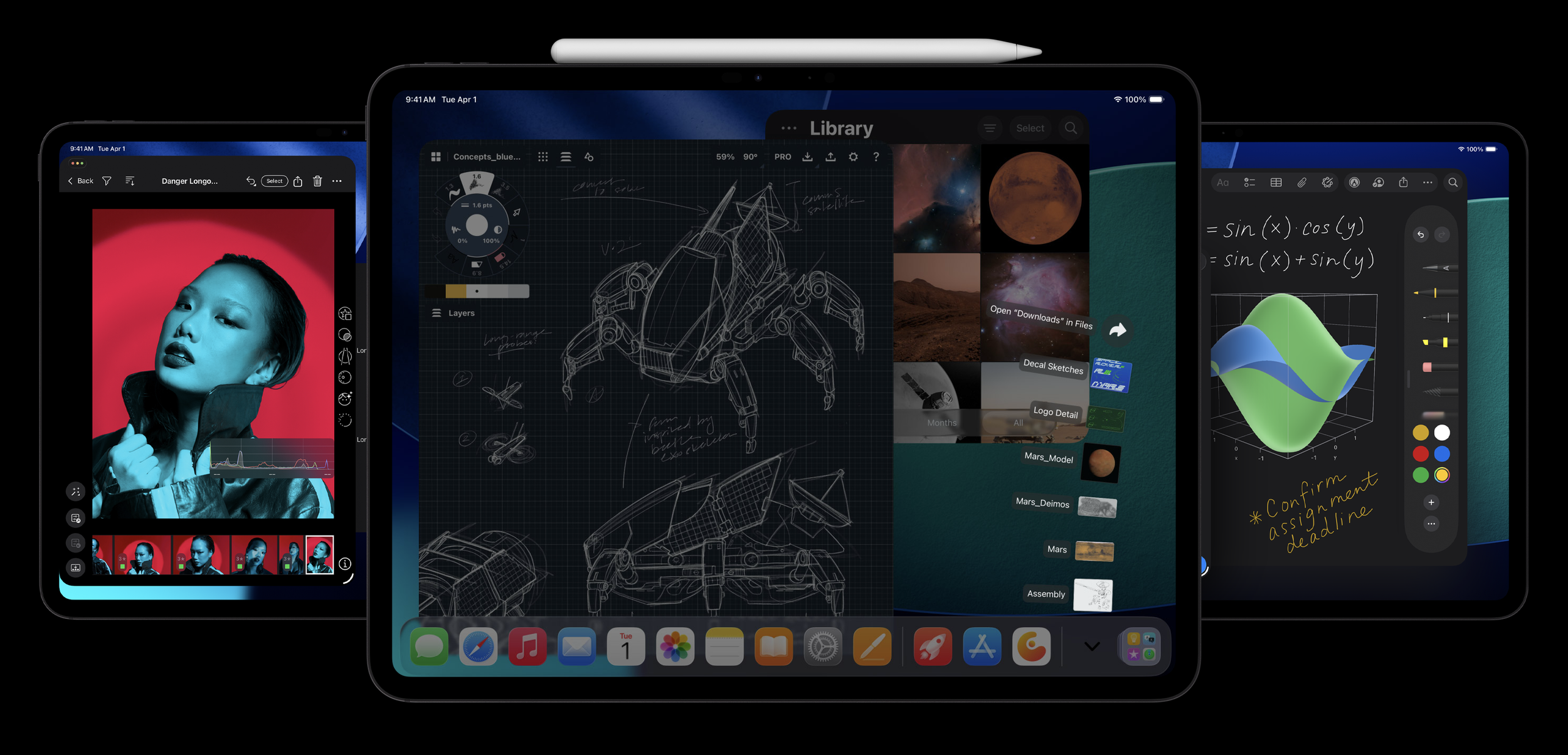The height and width of the screenshot is (755, 1568).
Task: Insert a checklist in the Notes toolbar
Action: (1250, 182)
